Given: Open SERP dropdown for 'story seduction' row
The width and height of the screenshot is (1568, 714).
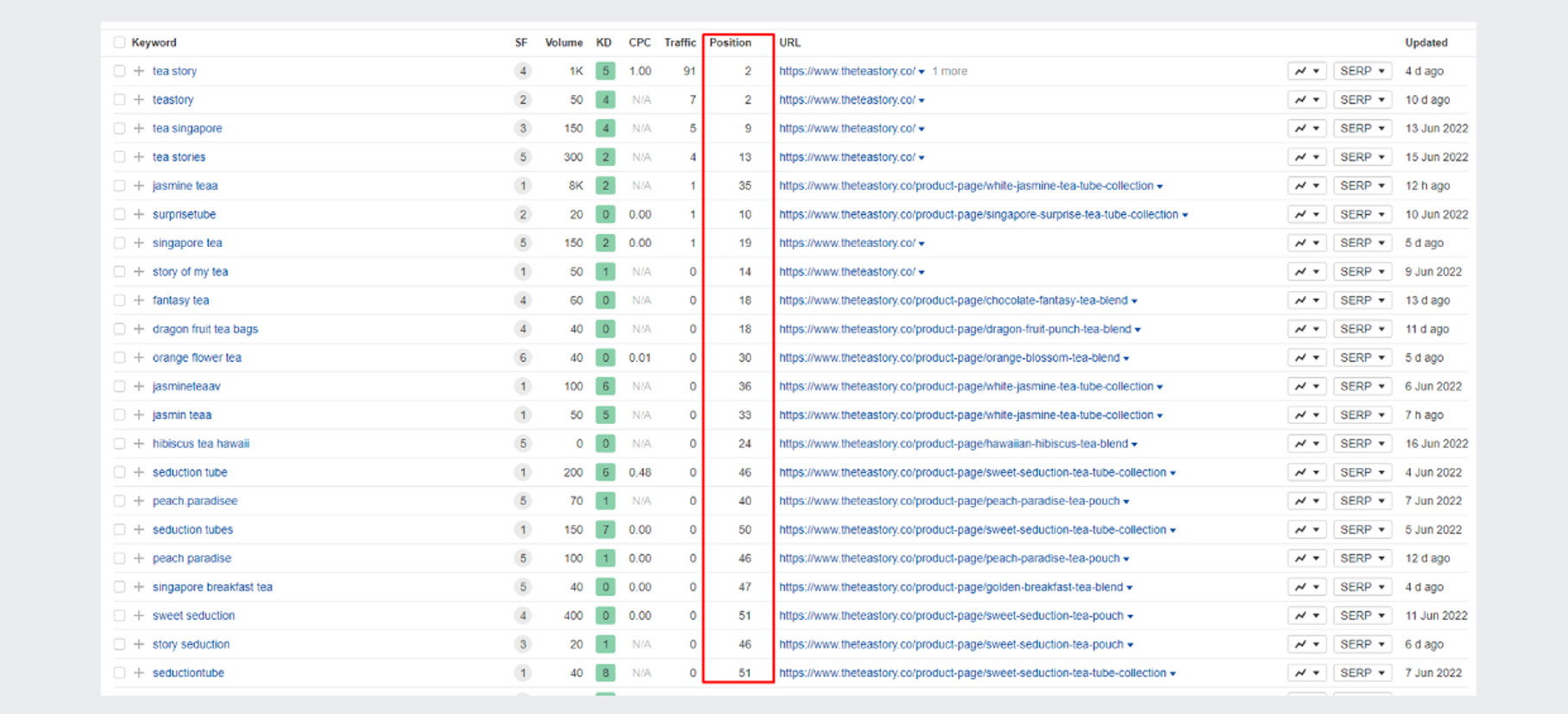Looking at the screenshot, I should point(1363,644).
